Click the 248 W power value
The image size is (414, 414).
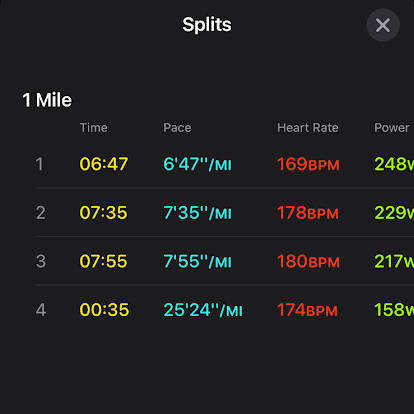(x=394, y=164)
